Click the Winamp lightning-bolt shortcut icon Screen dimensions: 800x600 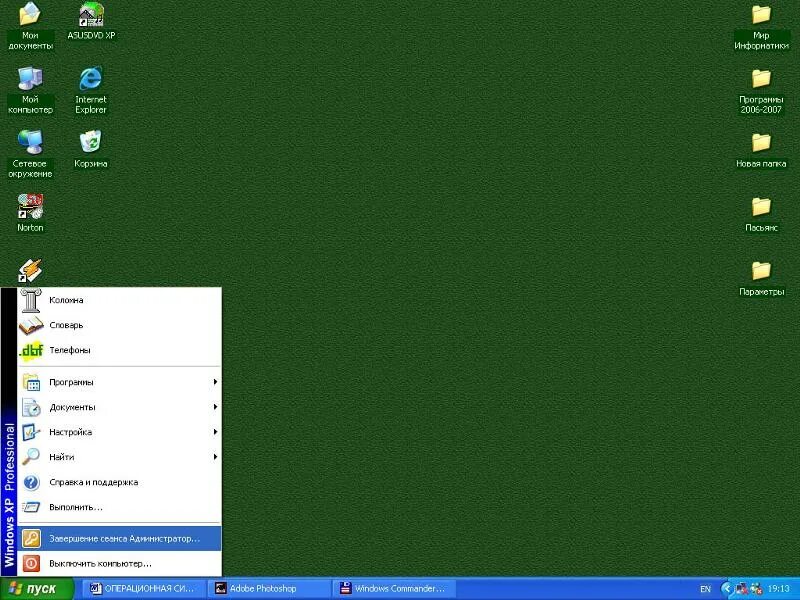click(x=30, y=270)
